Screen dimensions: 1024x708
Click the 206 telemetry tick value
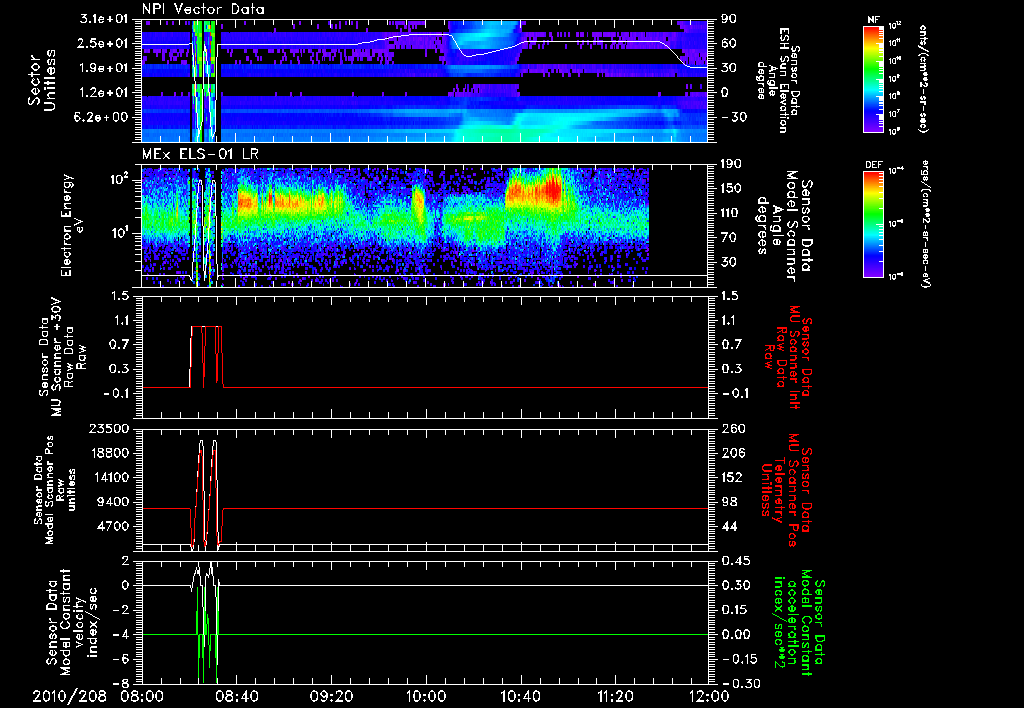(731, 453)
